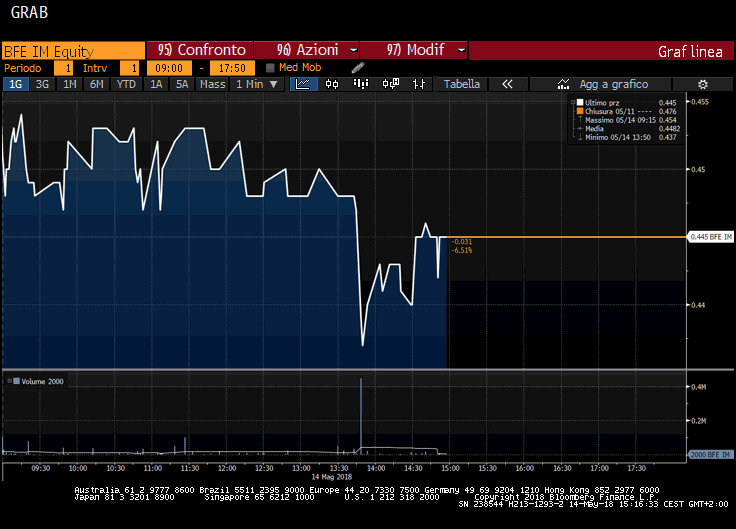Click the BFE IM Equity security field
Image resolution: width=736 pixels, height=529 pixels.
(x=74, y=51)
